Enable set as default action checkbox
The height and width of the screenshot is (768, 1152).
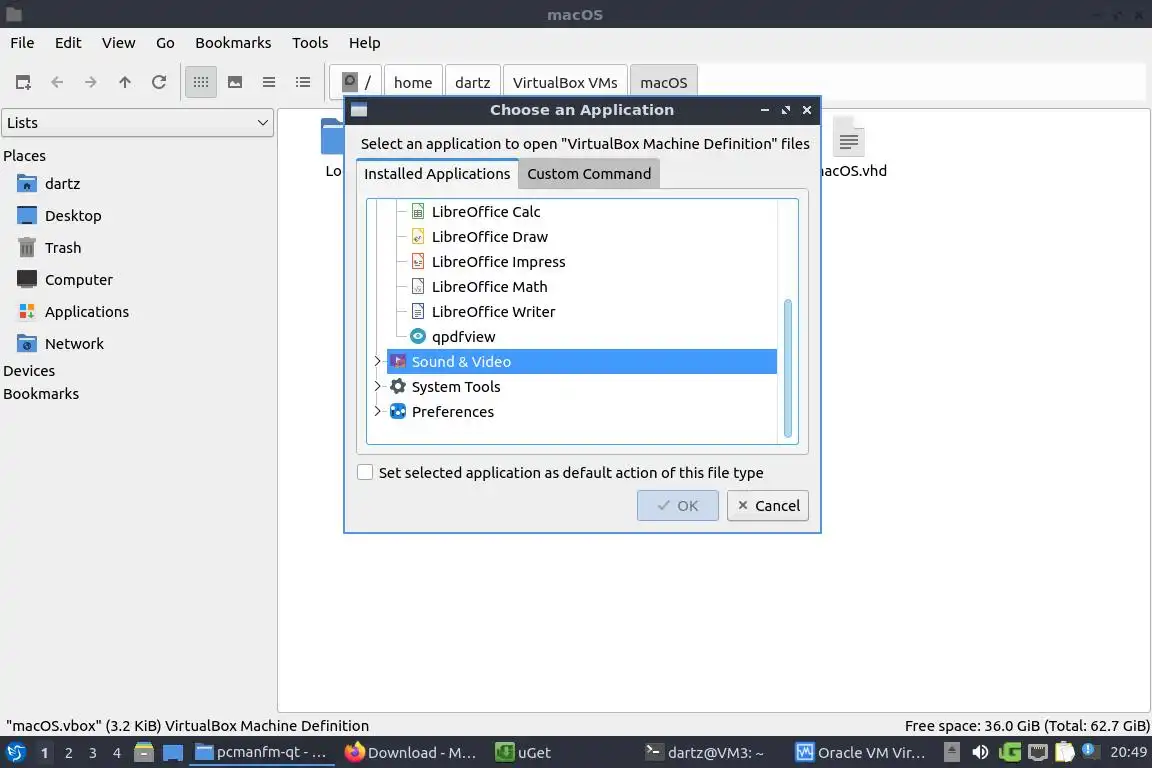pyautogui.click(x=365, y=473)
